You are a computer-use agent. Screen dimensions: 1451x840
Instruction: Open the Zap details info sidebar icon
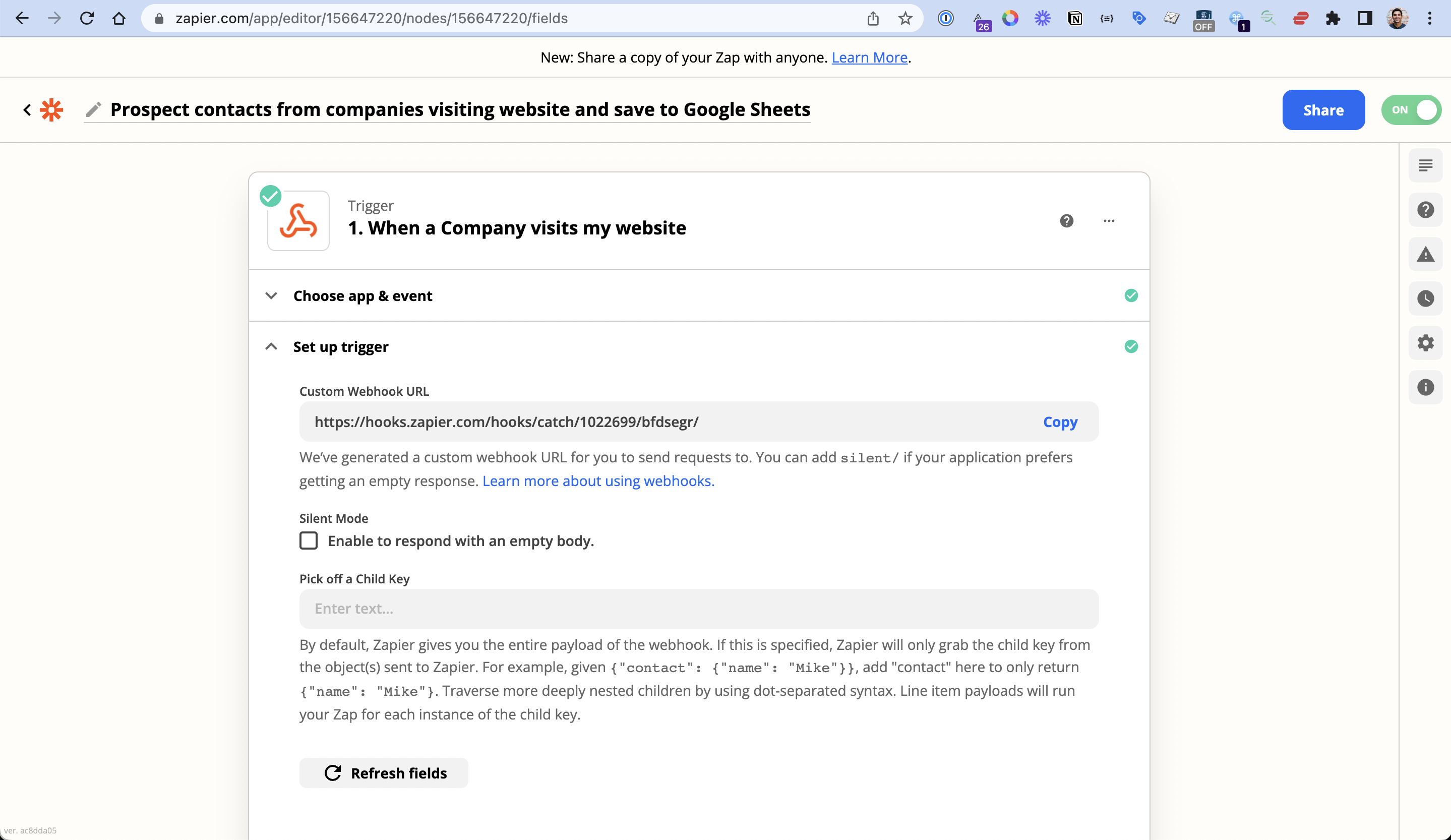point(1425,387)
